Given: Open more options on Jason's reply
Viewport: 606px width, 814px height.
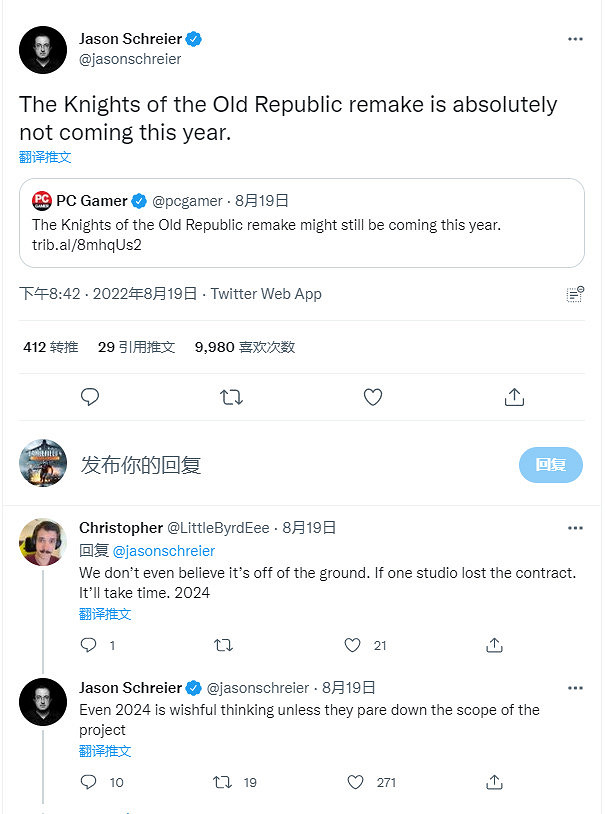Looking at the screenshot, I should [575, 688].
